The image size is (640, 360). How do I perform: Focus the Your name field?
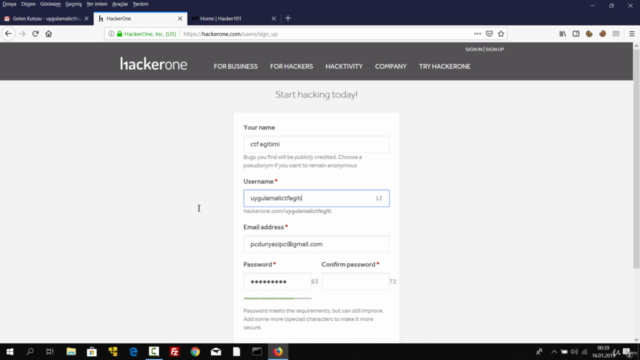pyautogui.click(x=316, y=144)
